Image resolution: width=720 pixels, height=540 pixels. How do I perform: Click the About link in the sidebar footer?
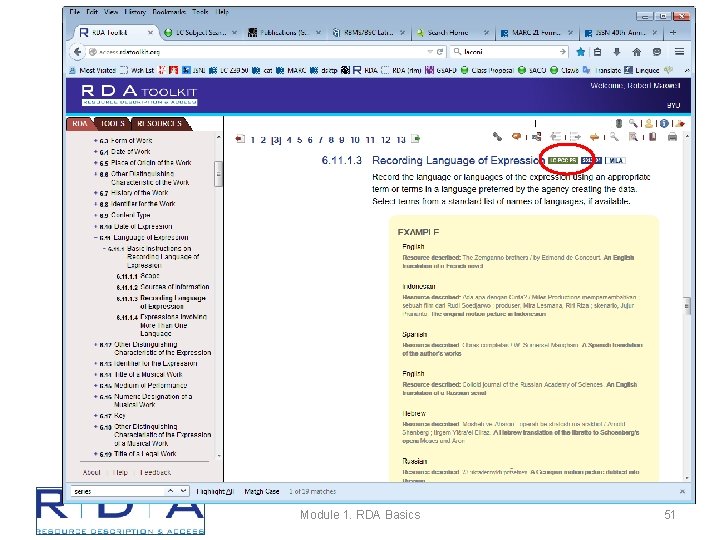coord(91,472)
